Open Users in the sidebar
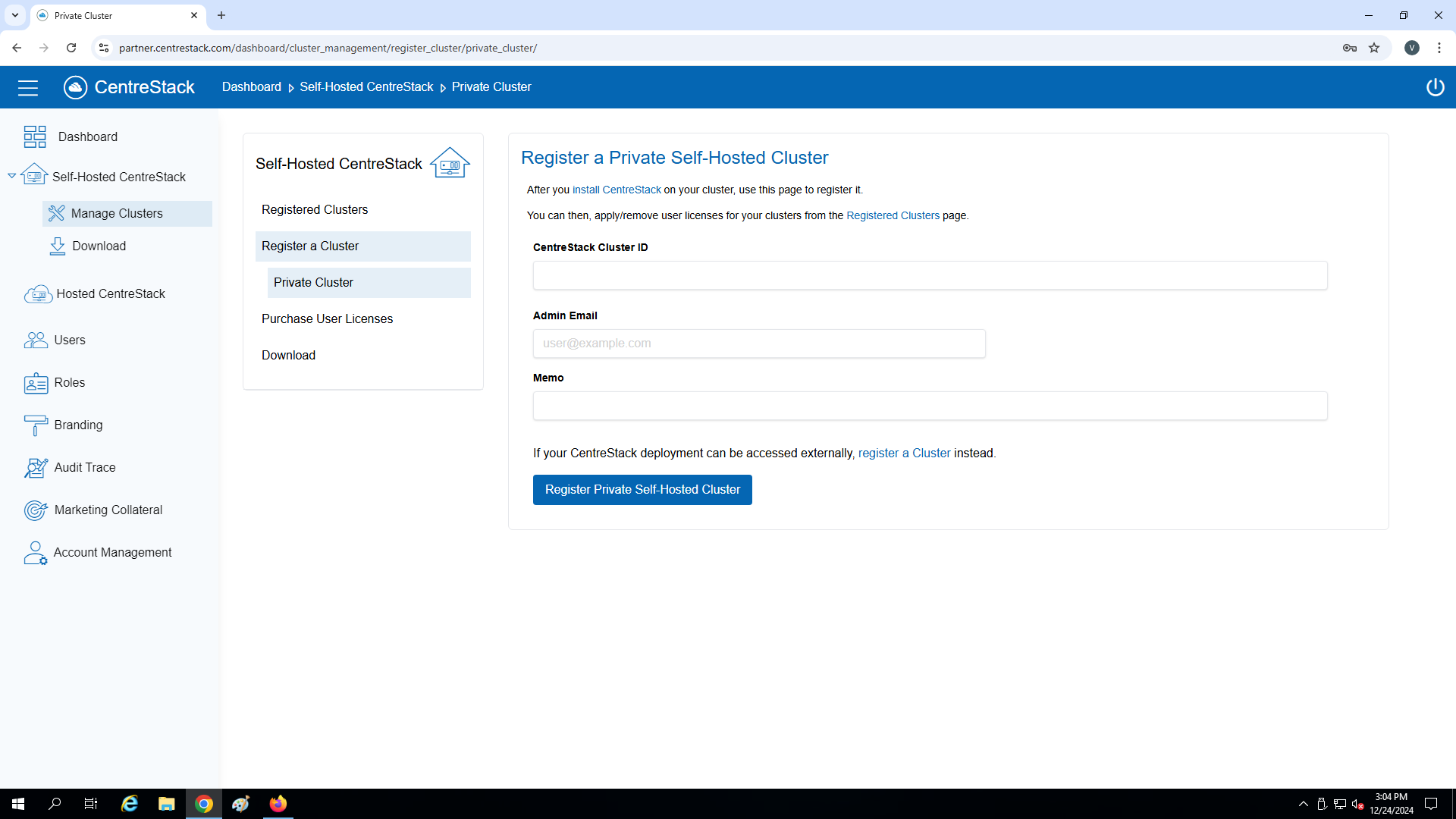The height and width of the screenshot is (819, 1456). point(70,340)
